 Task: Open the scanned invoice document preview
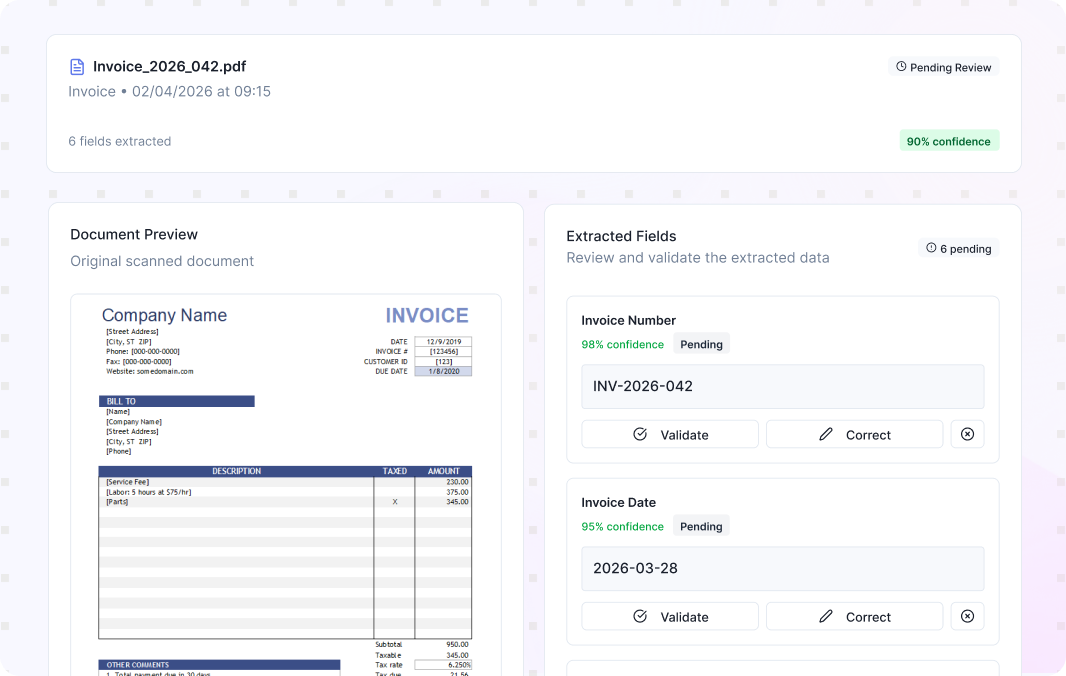286,485
